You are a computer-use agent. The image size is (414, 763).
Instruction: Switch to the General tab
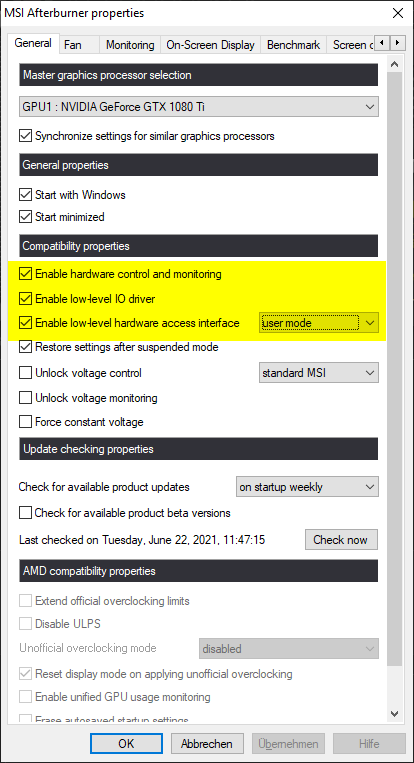[33, 43]
